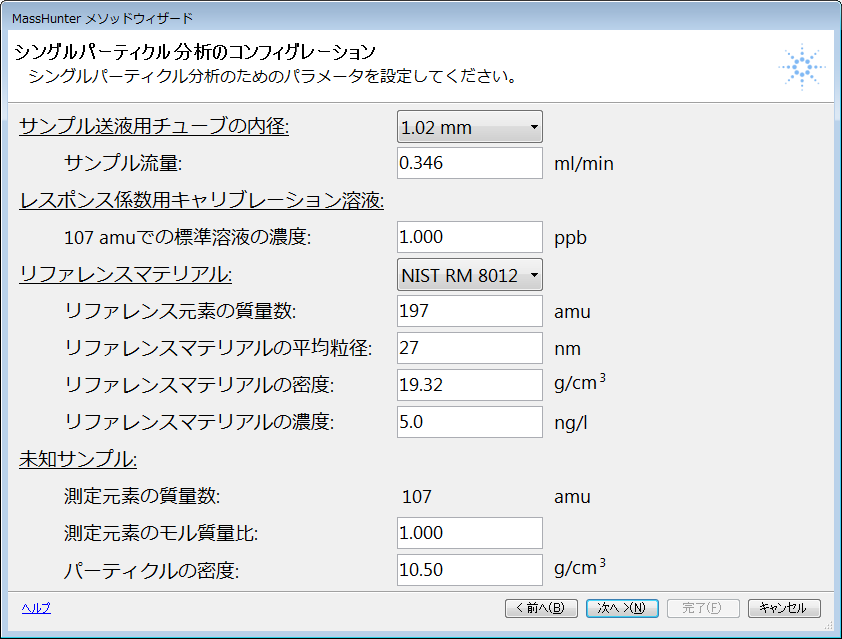Viewport: 842px width, 639px height.
Task: Click the 107 amu standard concentration field
Action: [470, 237]
